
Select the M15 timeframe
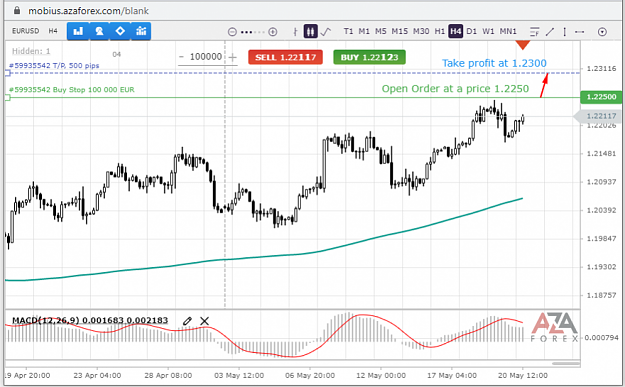point(399,31)
